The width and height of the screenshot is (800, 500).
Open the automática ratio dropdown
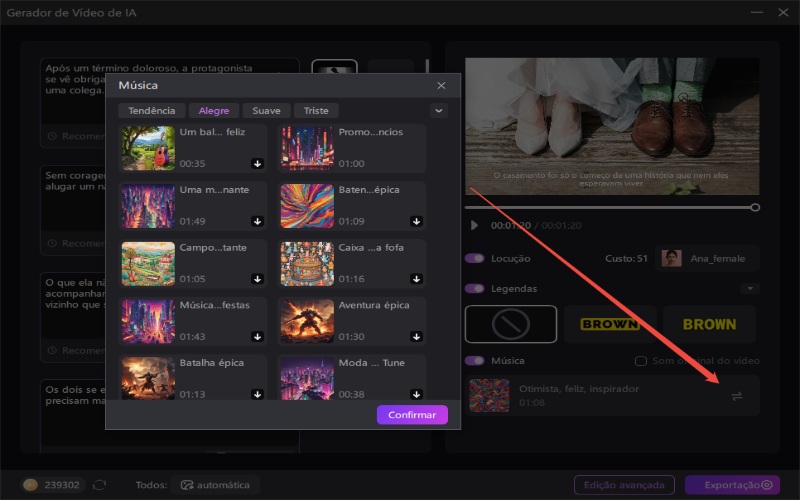(215, 485)
